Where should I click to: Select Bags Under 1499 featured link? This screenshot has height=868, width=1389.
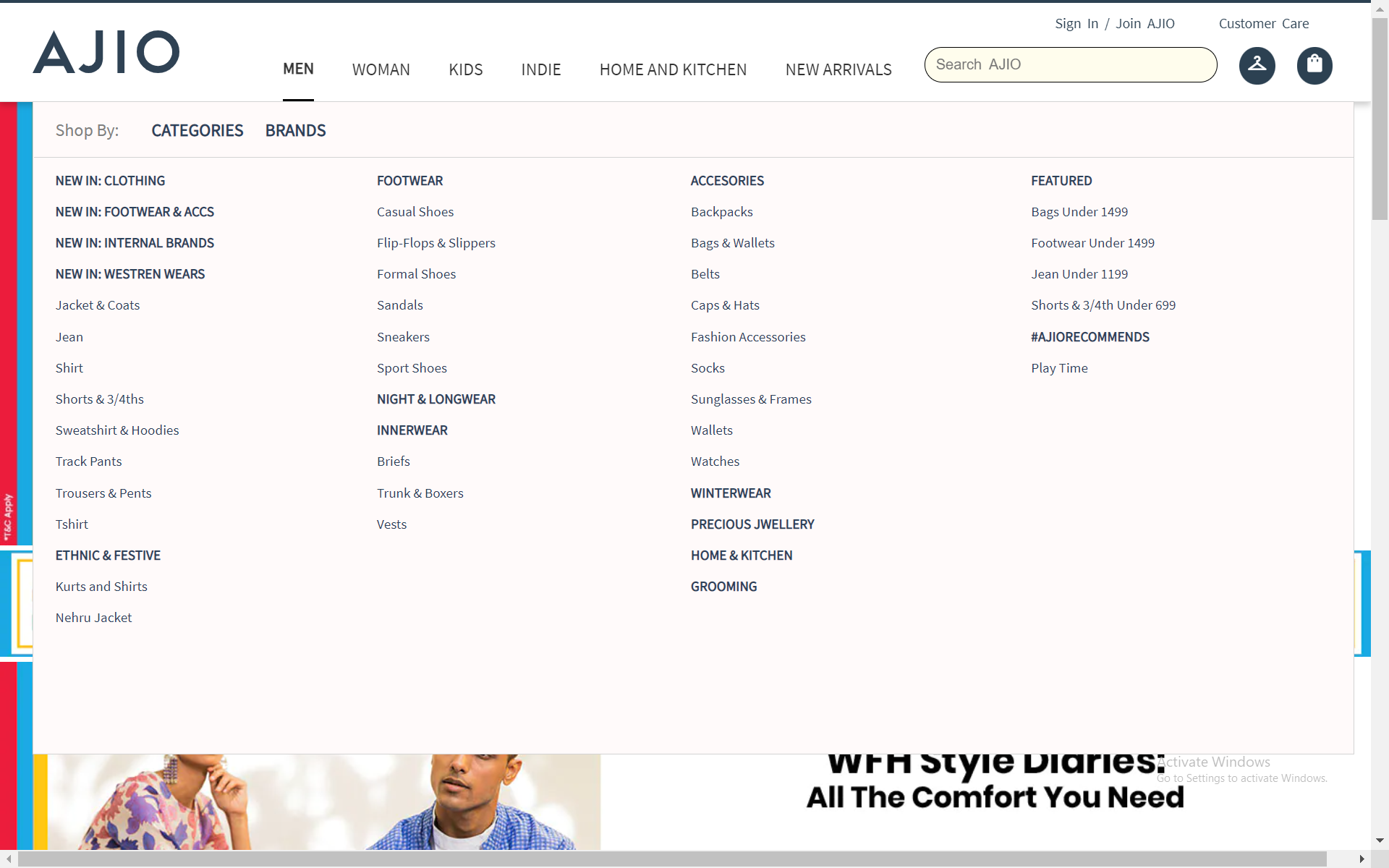(x=1079, y=211)
